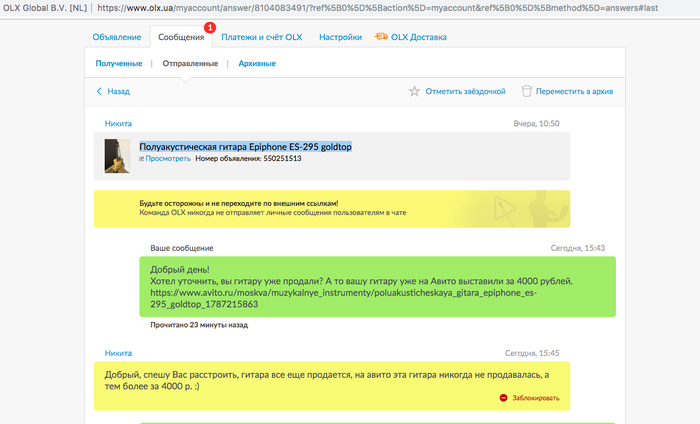Open the Epiphone ES-295 goldtop listing title

pyautogui.click(x=245, y=146)
